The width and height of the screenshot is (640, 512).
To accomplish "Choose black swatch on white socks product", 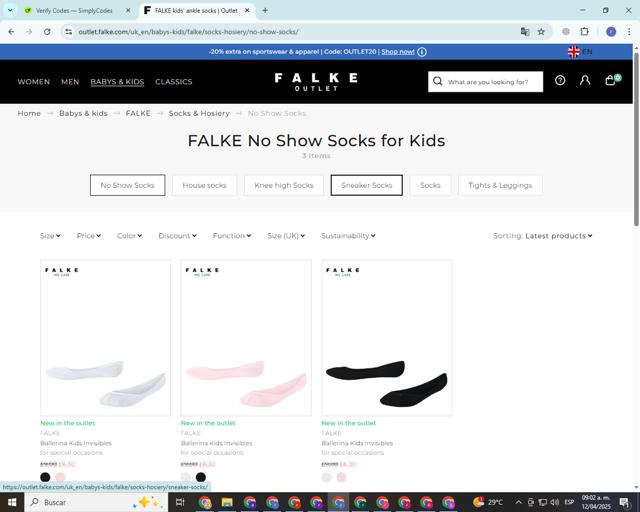I will click(45, 477).
